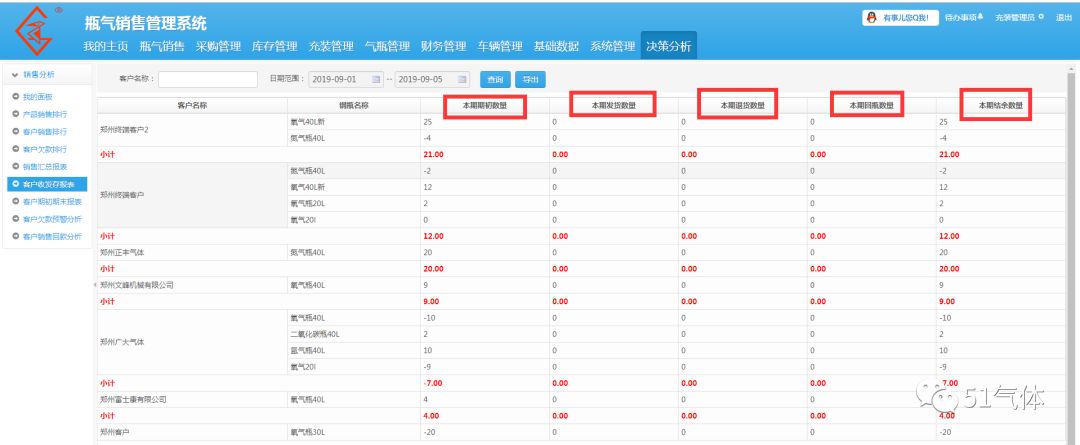1080x445 pixels.
Task: Click the start date field 2019-09-01
Action: (x=346, y=79)
